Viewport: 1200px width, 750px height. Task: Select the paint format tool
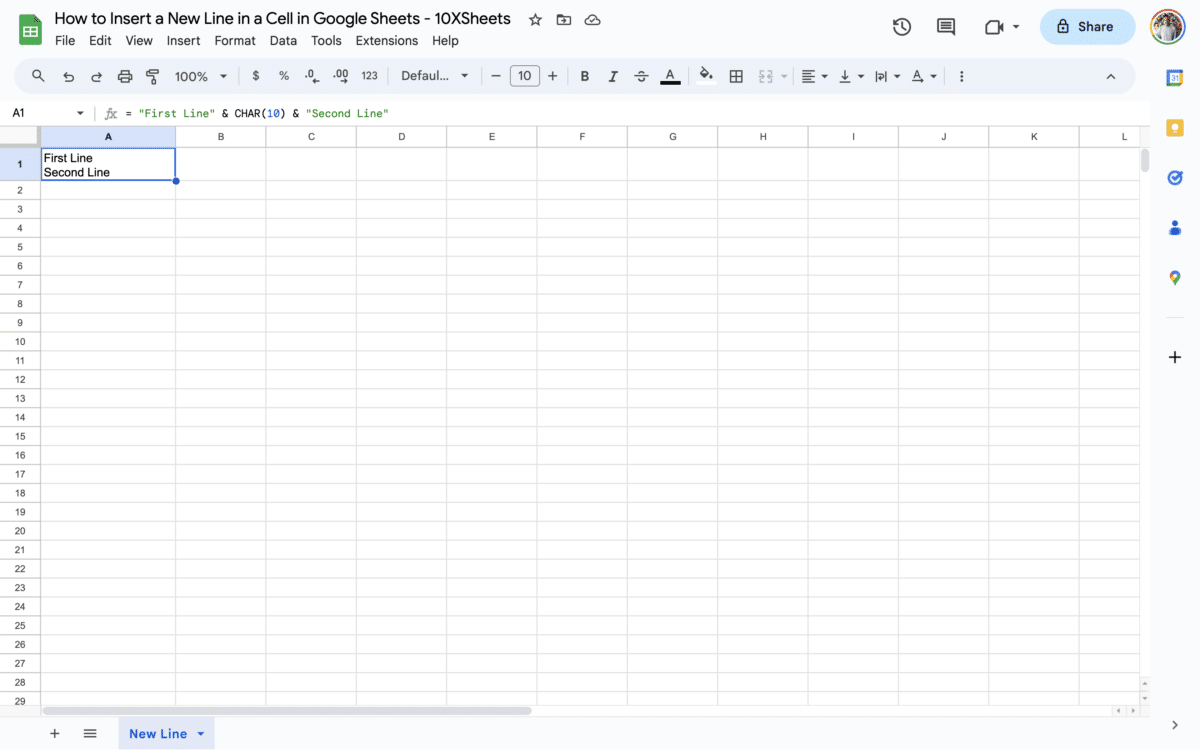152,75
